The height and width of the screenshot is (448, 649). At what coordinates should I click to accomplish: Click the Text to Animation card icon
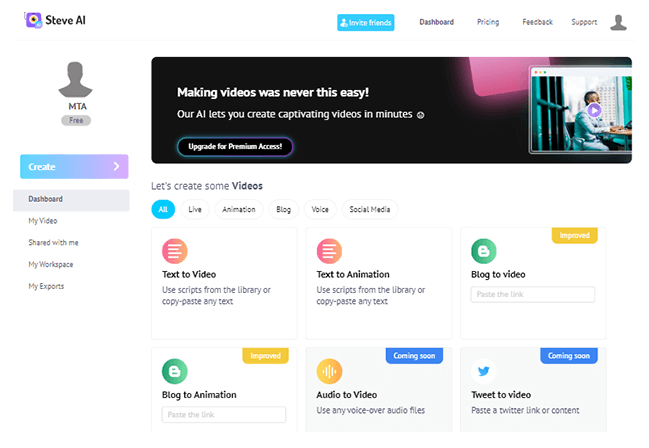329,251
